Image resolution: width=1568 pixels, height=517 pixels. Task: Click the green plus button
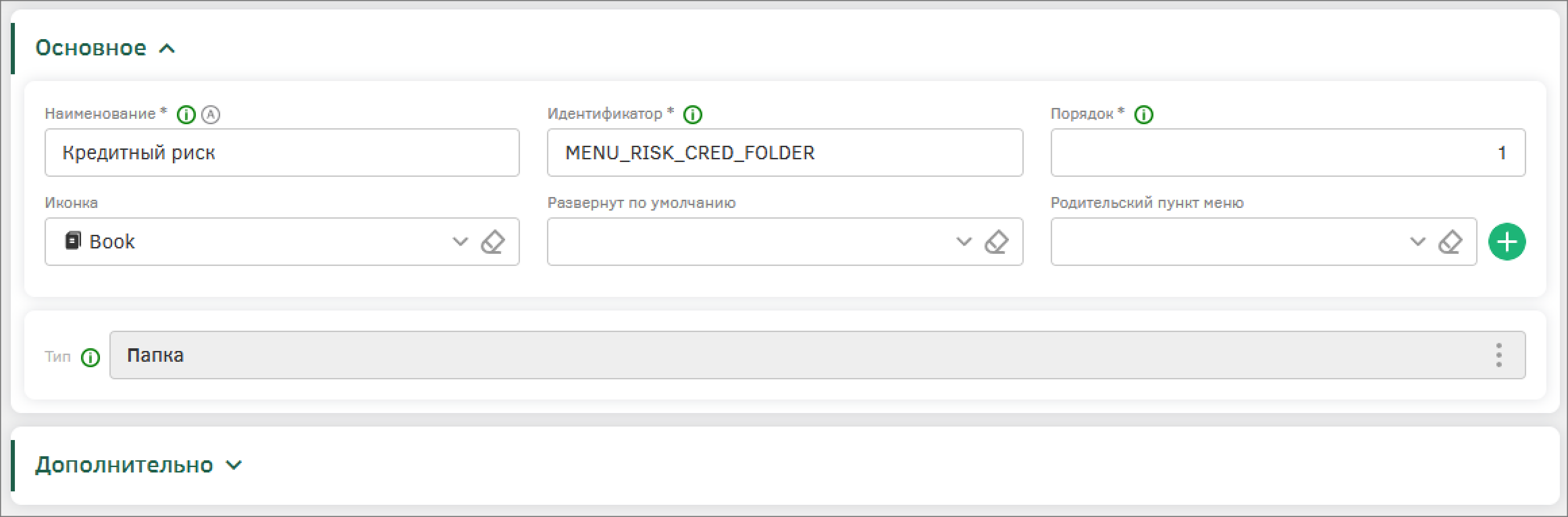click(x=1507, y=242)
